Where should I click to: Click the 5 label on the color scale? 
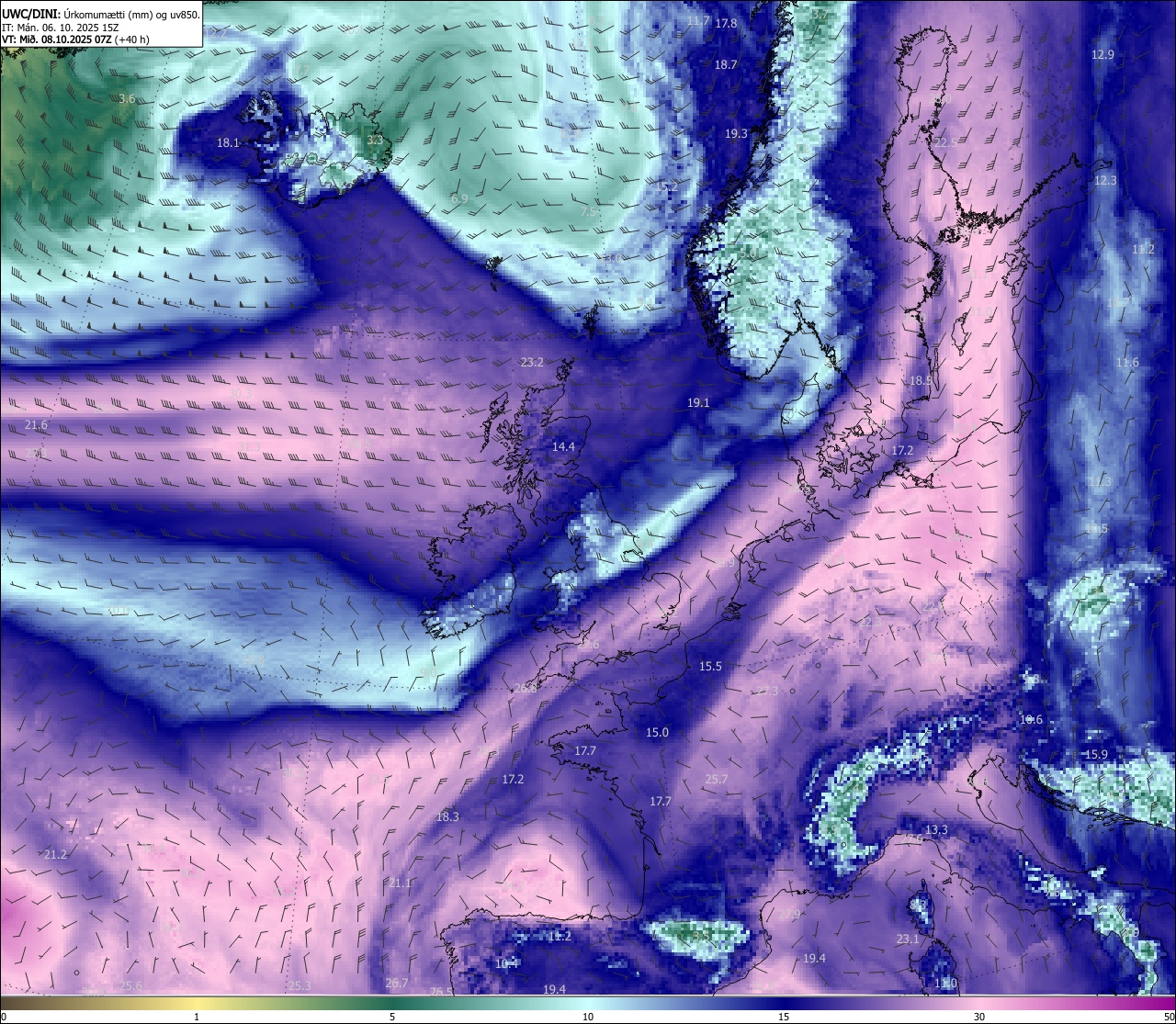tap(392, 1017)
